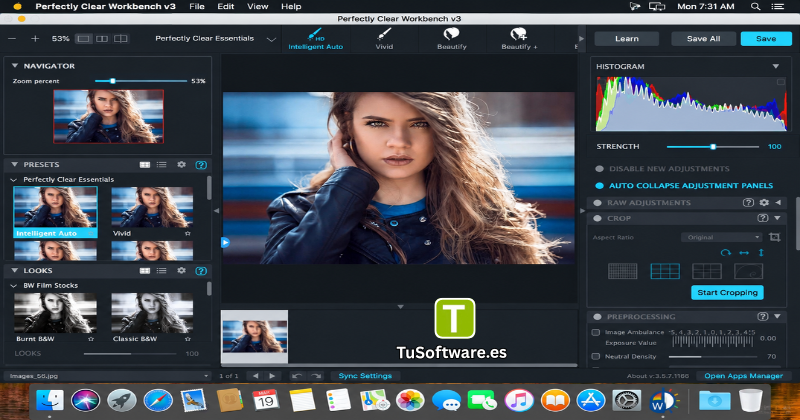Switch to side-by-side compare view
The image size is (800, 420).
[102, 39]
